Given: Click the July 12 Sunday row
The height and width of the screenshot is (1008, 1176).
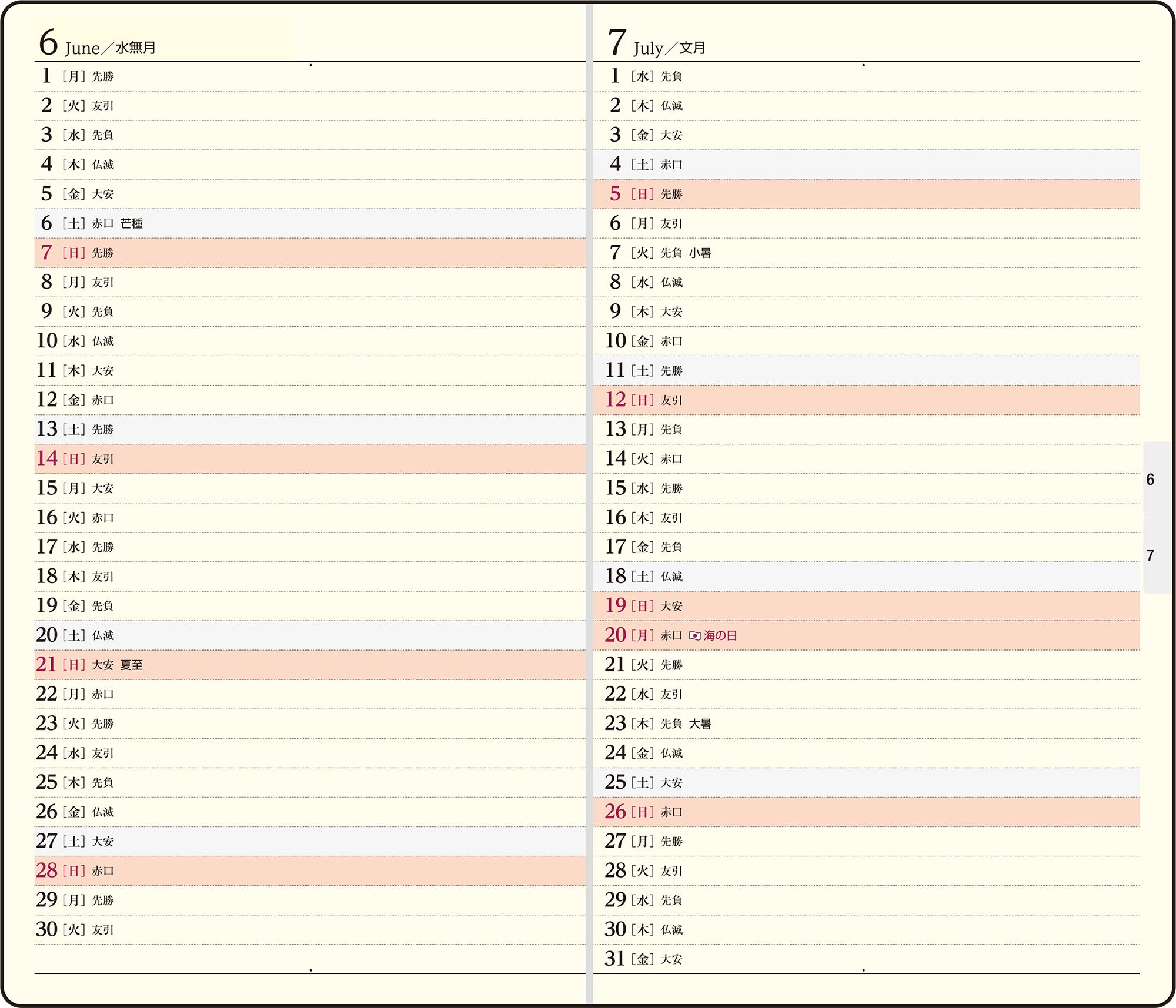Looking at the screenshot, I should click(x=866, y=400).
